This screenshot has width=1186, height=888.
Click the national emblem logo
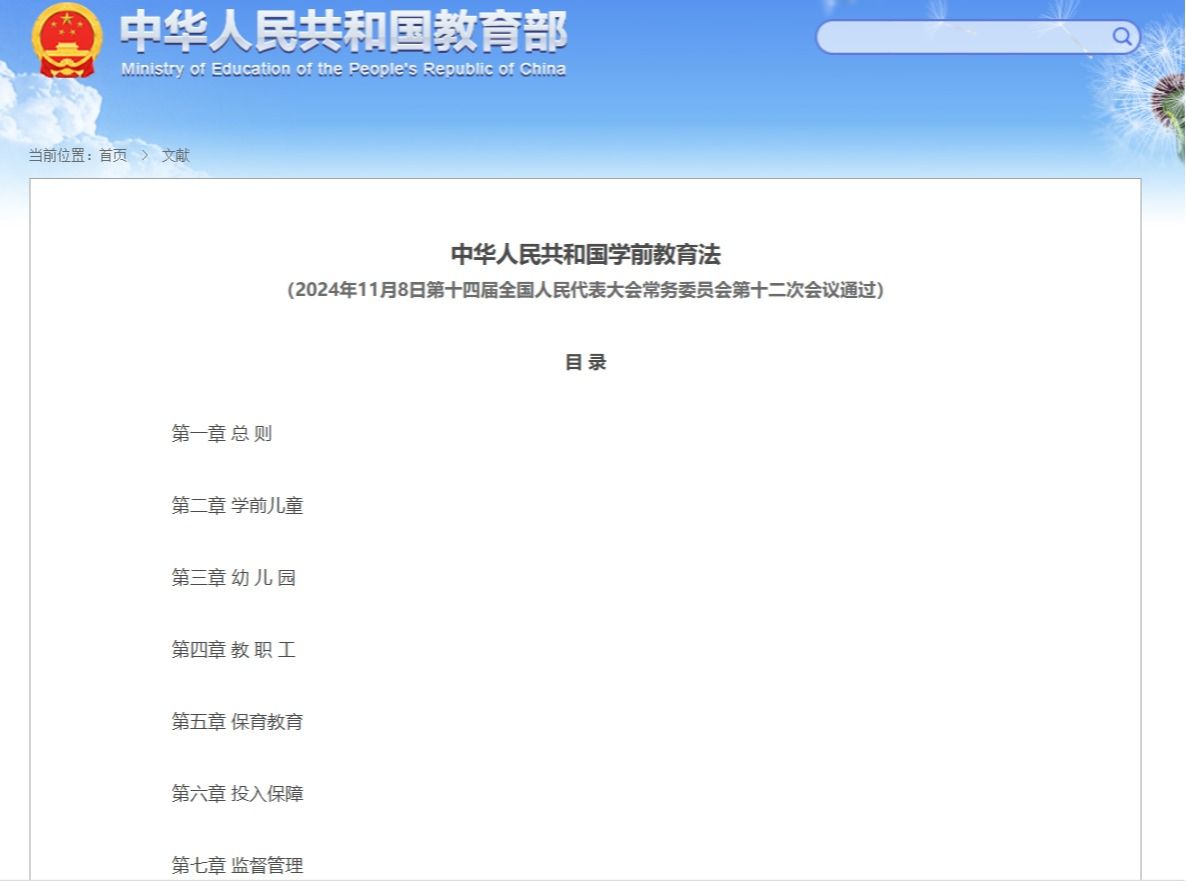pos(66,41)
